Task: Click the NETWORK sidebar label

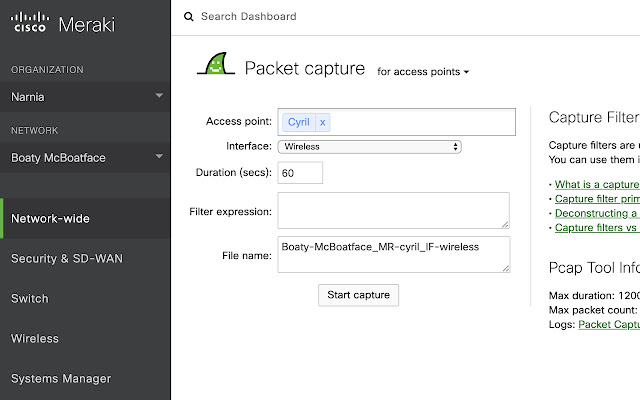Action: tap(34, 131)
